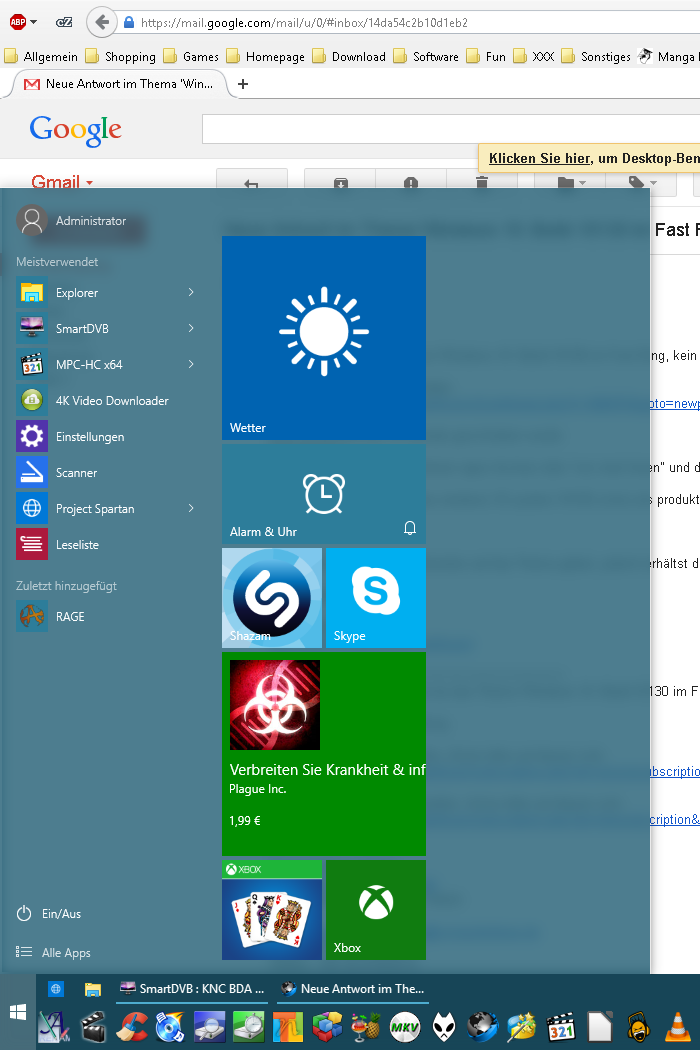Open the Shopping bookmarks folder

(121, 56)
